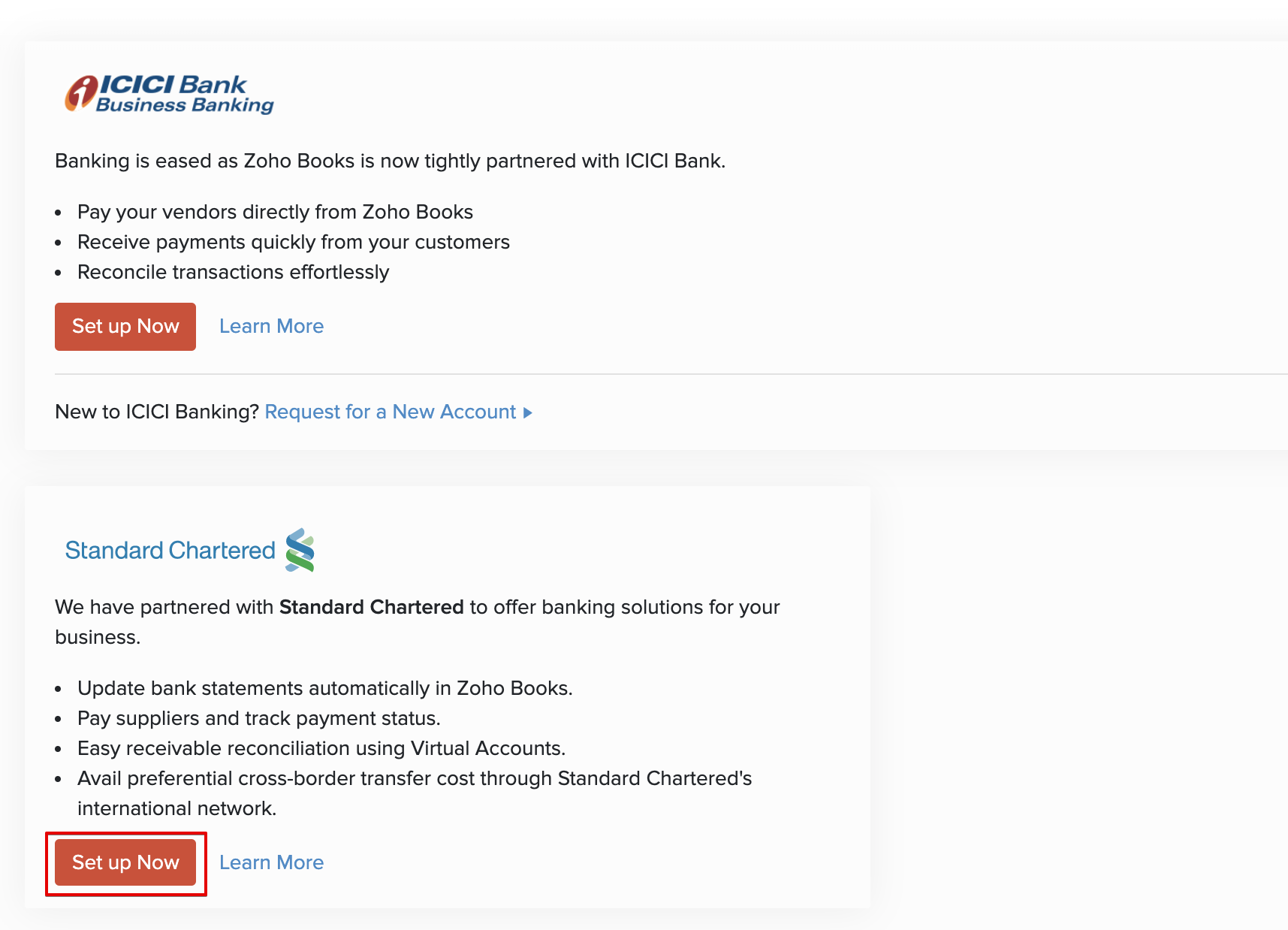
Task: Click the 'Pay suppliers and track payment' bullet
Action: pos(258,718)
